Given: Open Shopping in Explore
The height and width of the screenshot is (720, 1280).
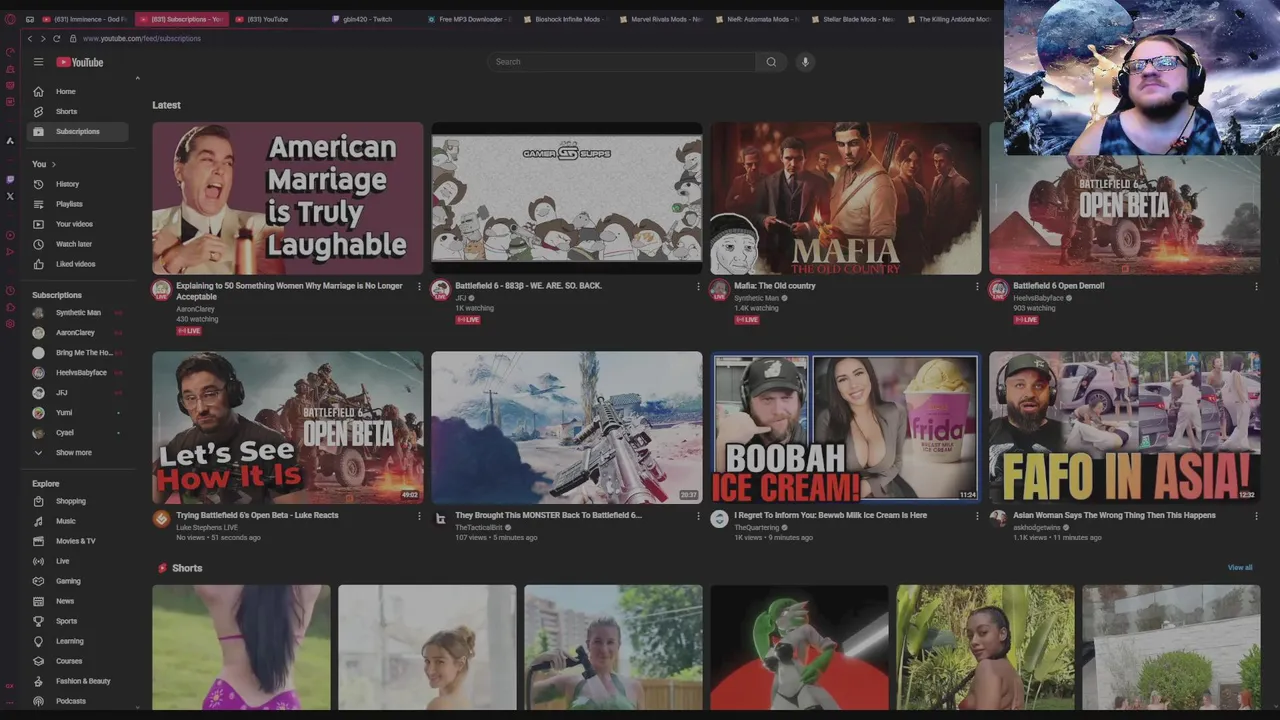Looking at the screenshot, I should click(x=78, y=501).
